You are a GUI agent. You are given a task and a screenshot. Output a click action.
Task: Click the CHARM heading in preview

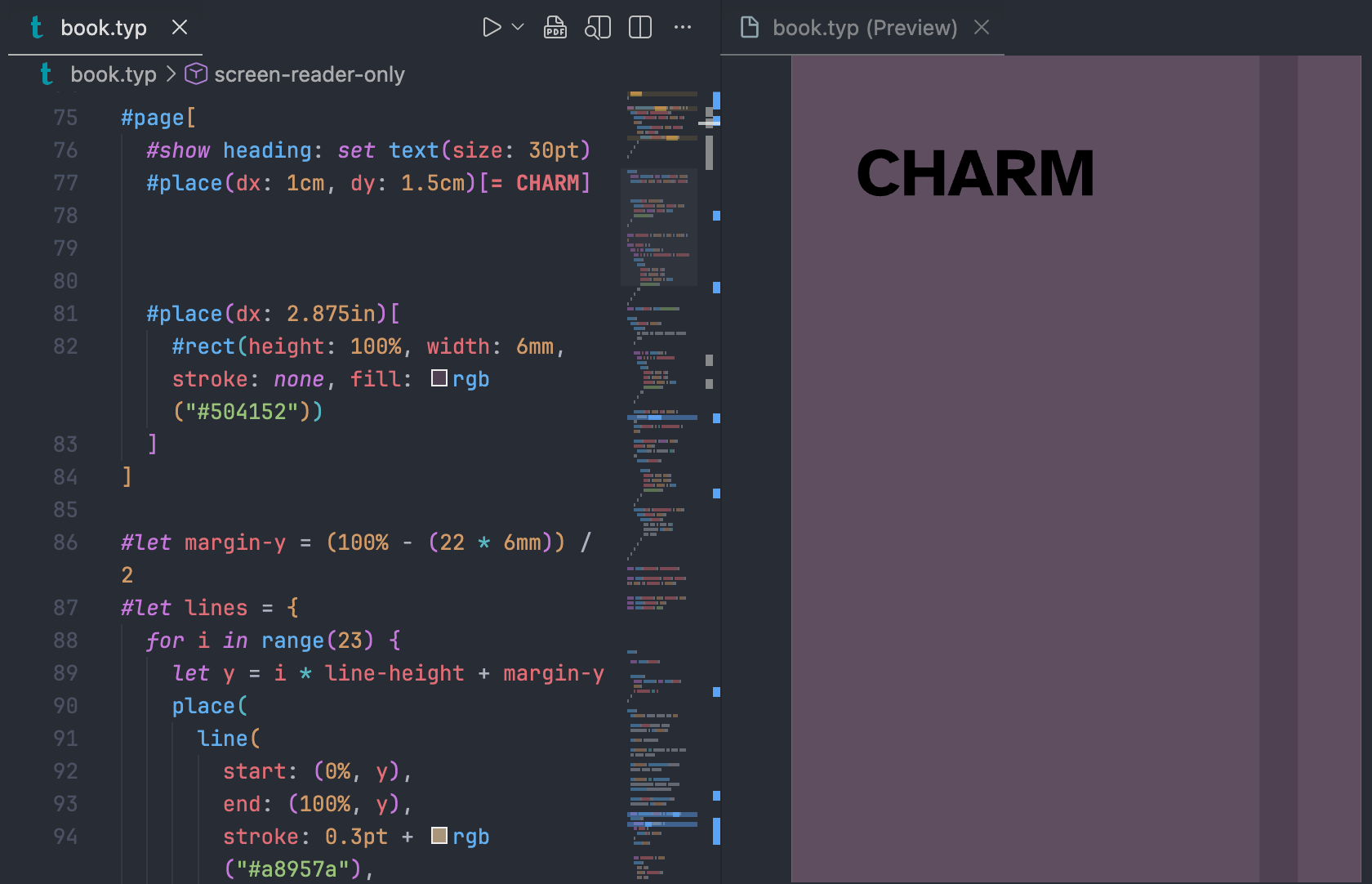click(975, 173)
